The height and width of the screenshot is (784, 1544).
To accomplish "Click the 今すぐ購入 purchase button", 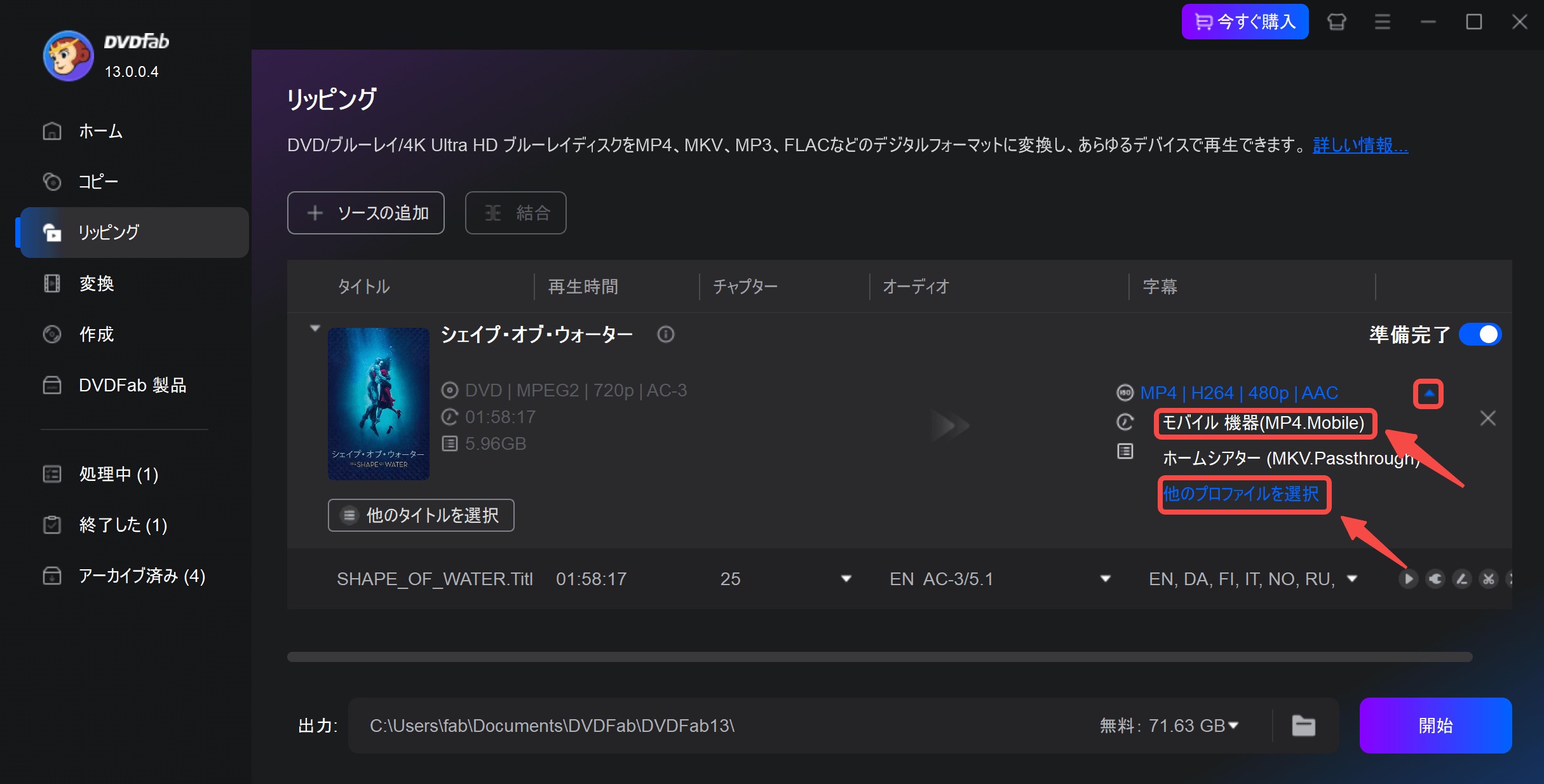I will pos(1245,22).
